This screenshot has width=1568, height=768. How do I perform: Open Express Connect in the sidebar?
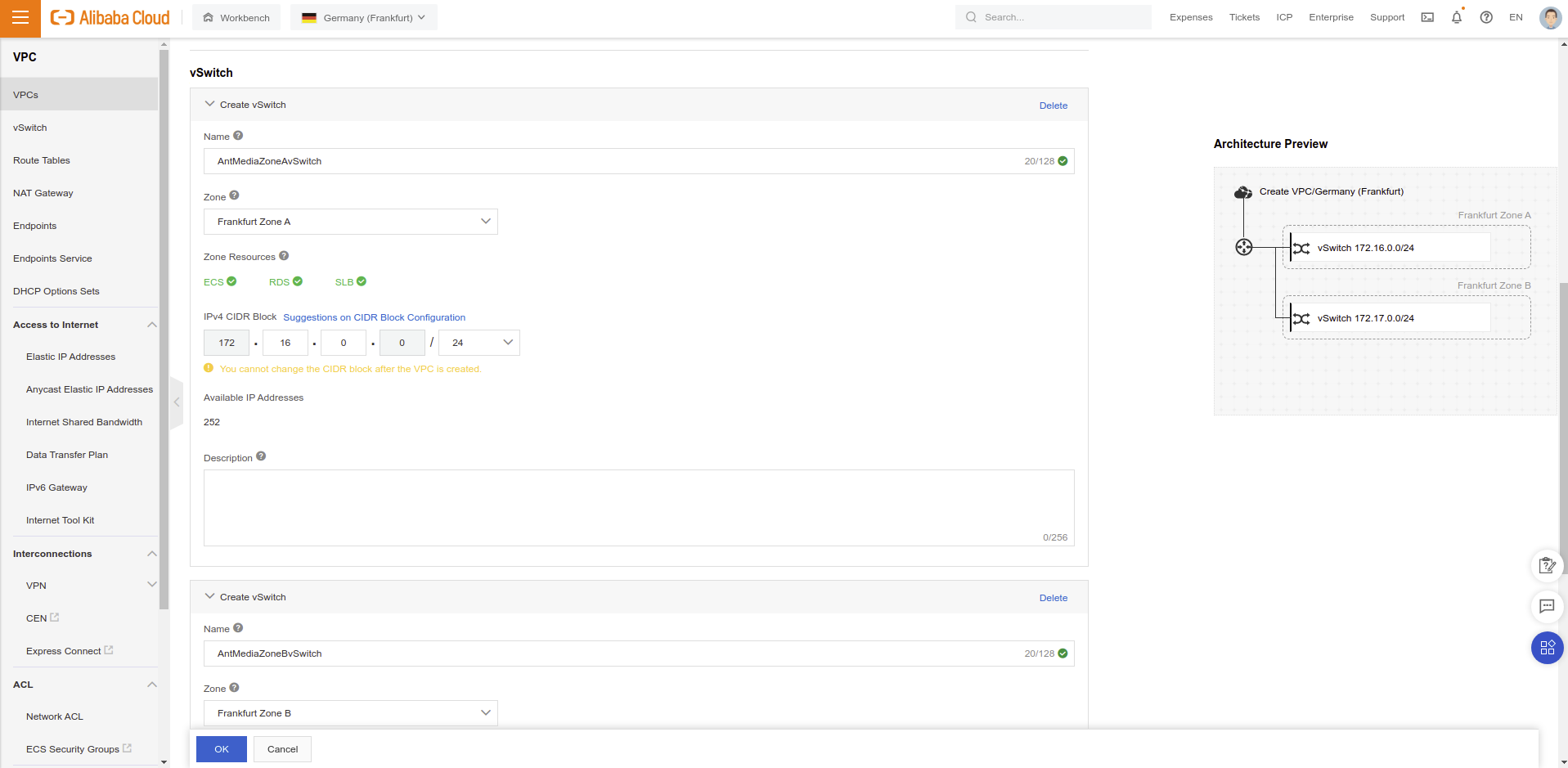pos(70,651)
